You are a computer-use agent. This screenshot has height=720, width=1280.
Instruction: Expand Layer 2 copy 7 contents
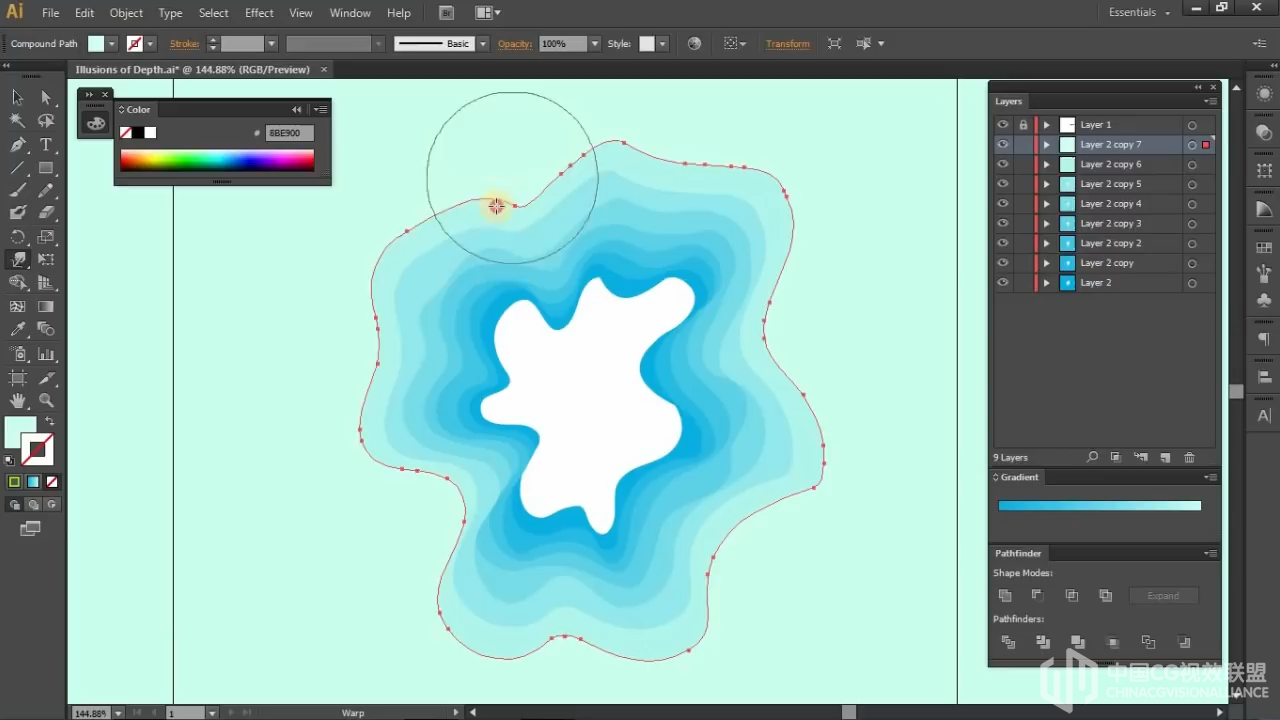[1047, 144]
